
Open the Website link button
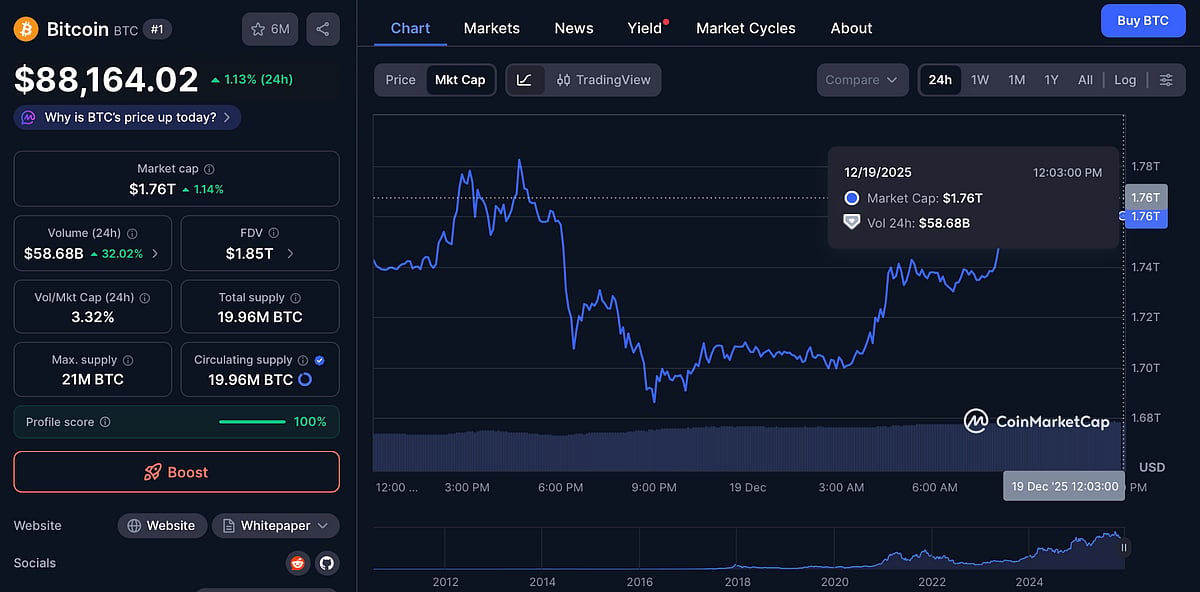162,526
